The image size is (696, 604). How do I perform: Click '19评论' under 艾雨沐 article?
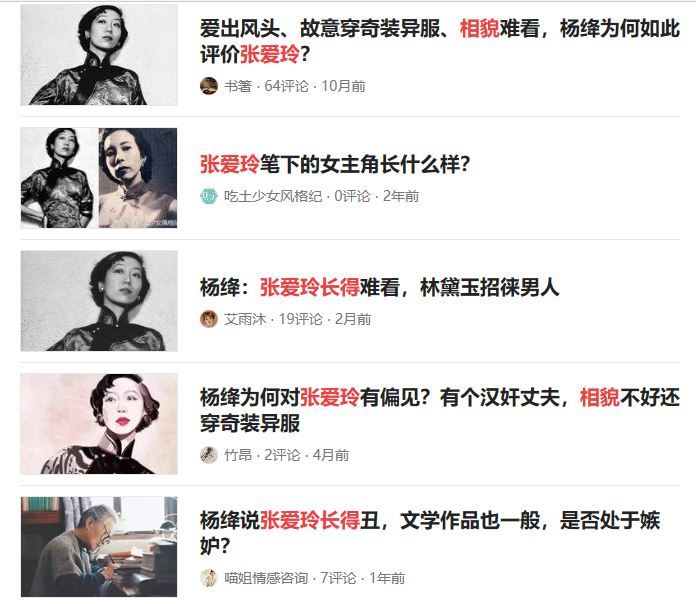point(301,319)
